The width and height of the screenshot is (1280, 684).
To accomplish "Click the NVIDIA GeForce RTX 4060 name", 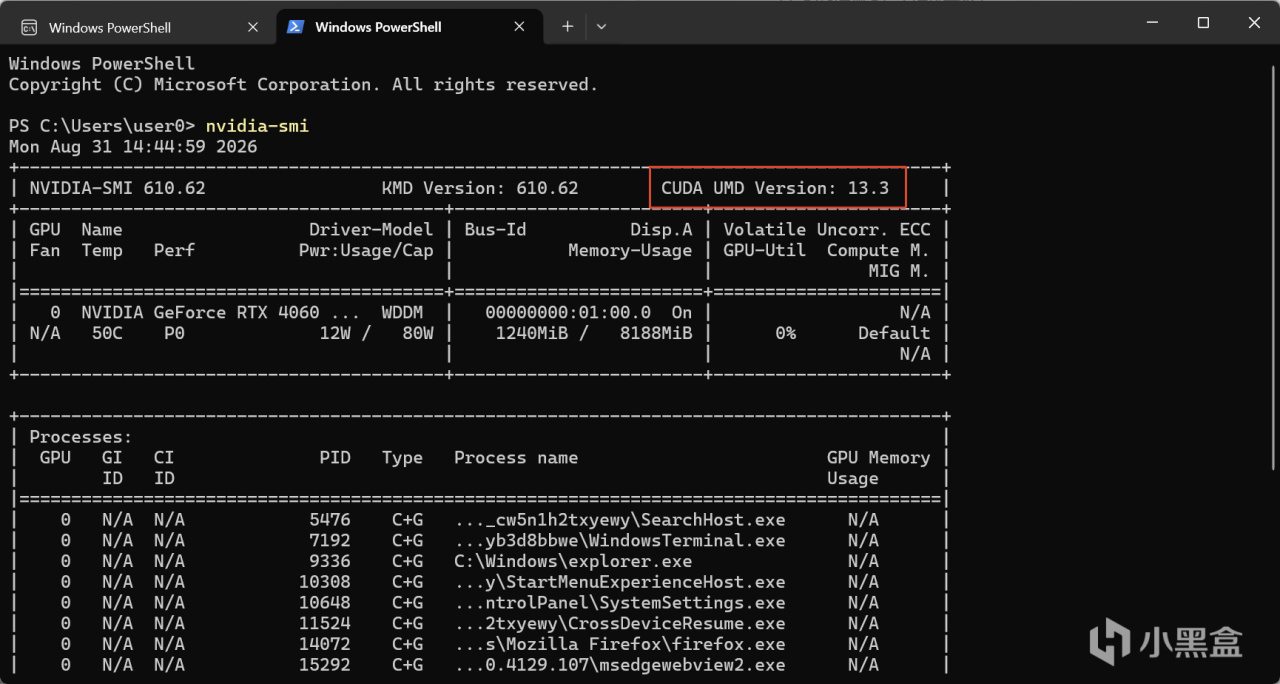I will click(x=200, y=312).
